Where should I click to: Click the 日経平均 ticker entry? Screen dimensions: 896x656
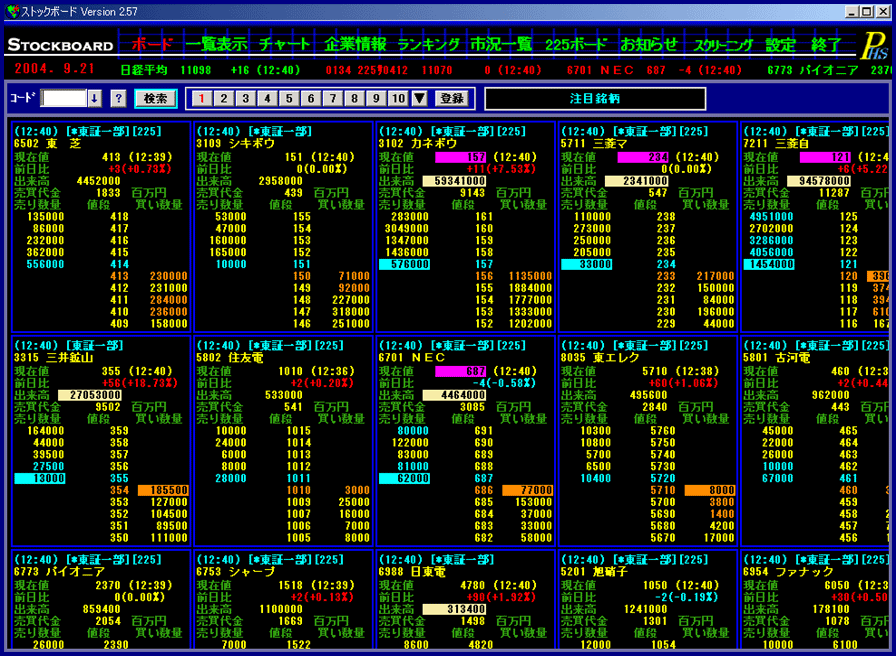click(210, 70)
